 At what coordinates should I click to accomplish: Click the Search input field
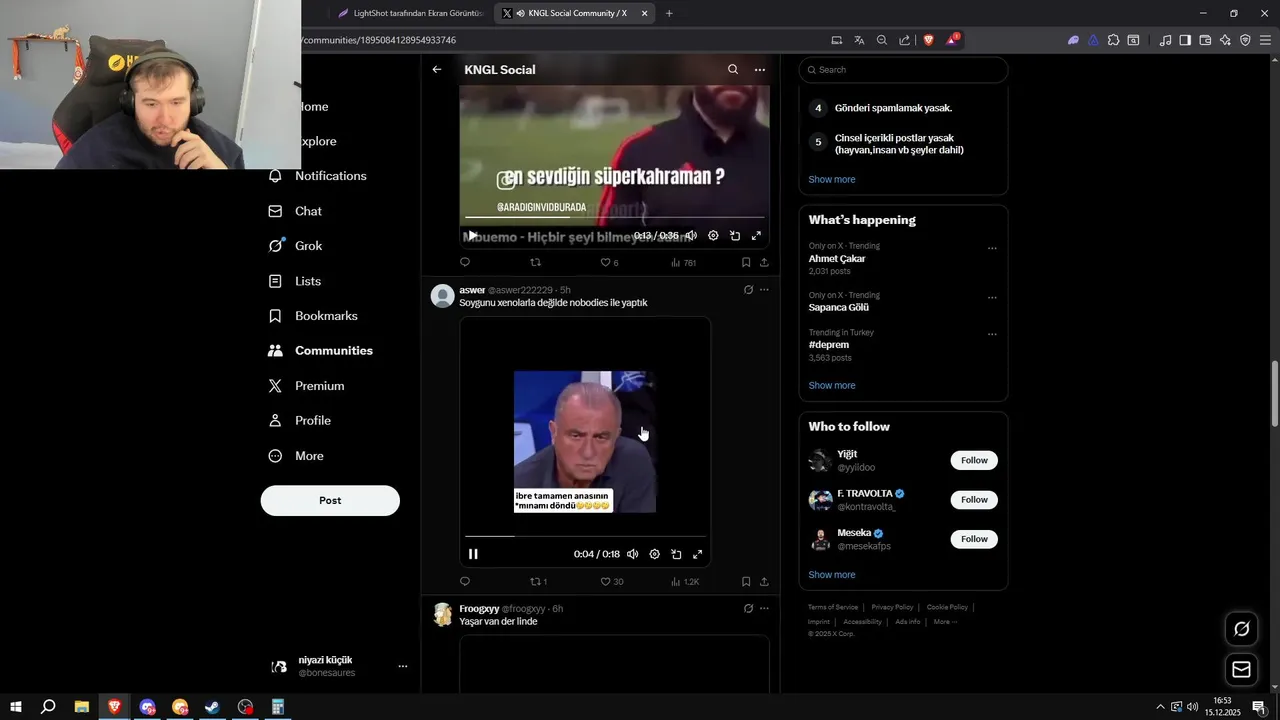(x=903, y=70)
